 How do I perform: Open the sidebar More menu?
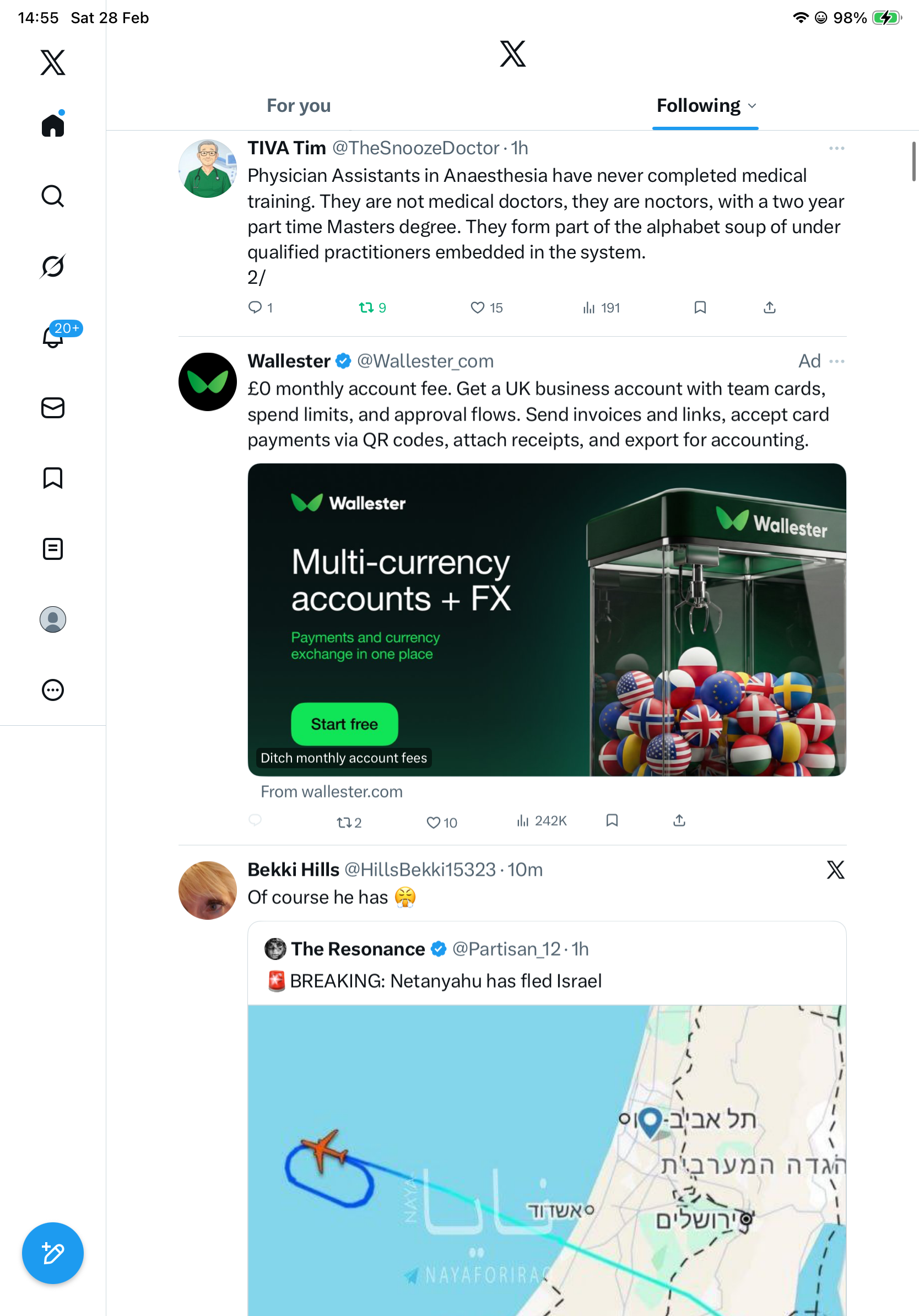(x=53, y=689)
